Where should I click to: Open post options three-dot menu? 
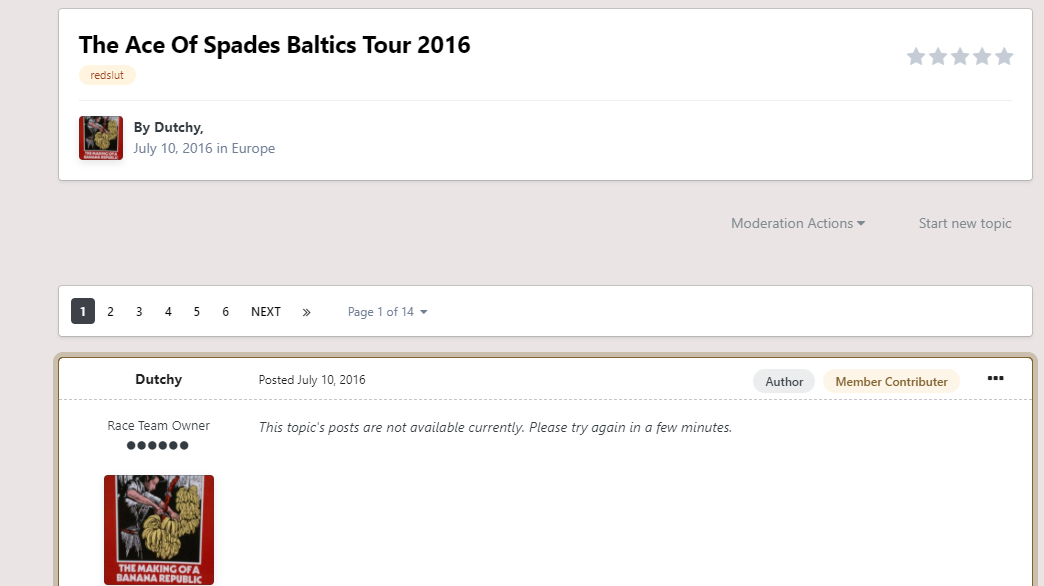click(995, 378)
